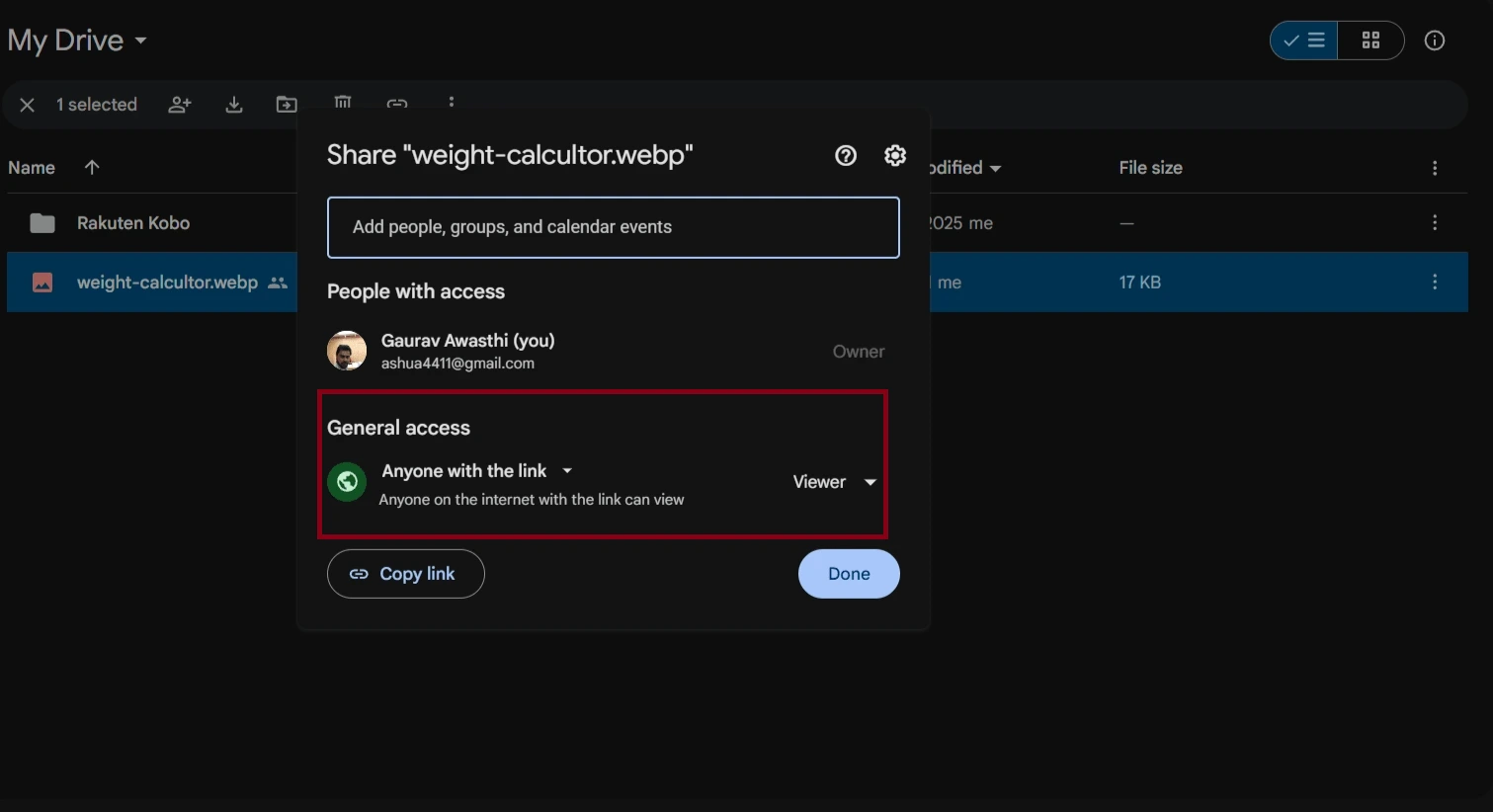Screen dimensions: 1493x812
Task: Toggle the Details panel with info icon
Action: [x=1434, y=40]
